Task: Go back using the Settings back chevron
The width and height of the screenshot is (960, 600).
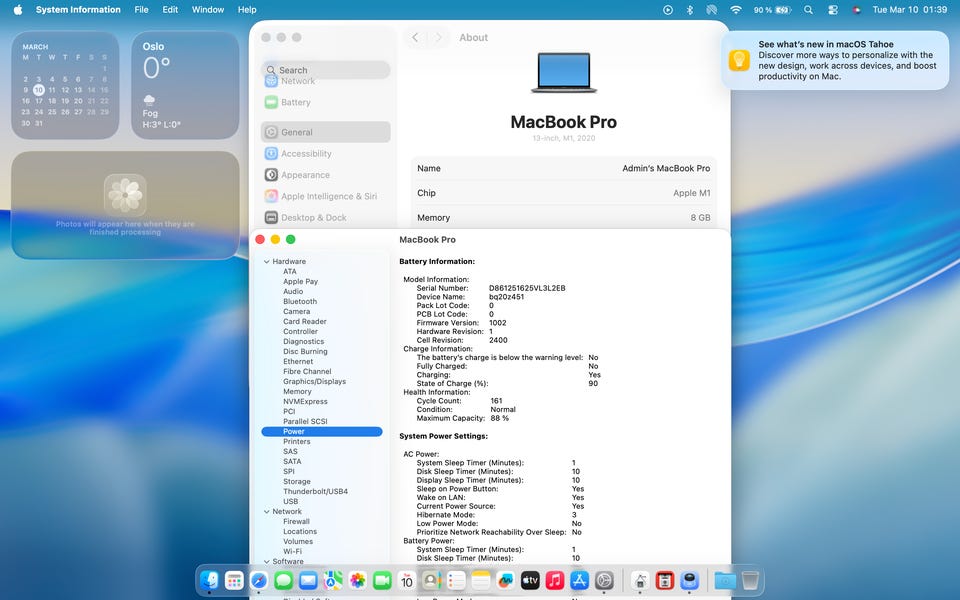Action: pos(416,38)
